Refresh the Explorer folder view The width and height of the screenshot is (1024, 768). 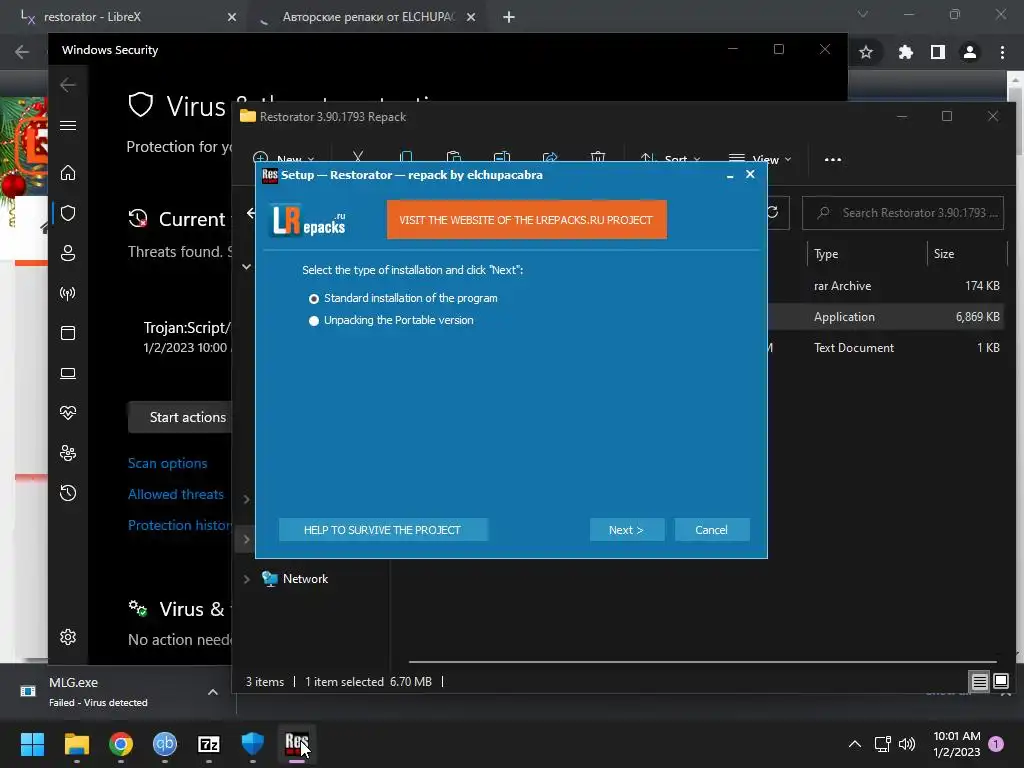(773, 213)
